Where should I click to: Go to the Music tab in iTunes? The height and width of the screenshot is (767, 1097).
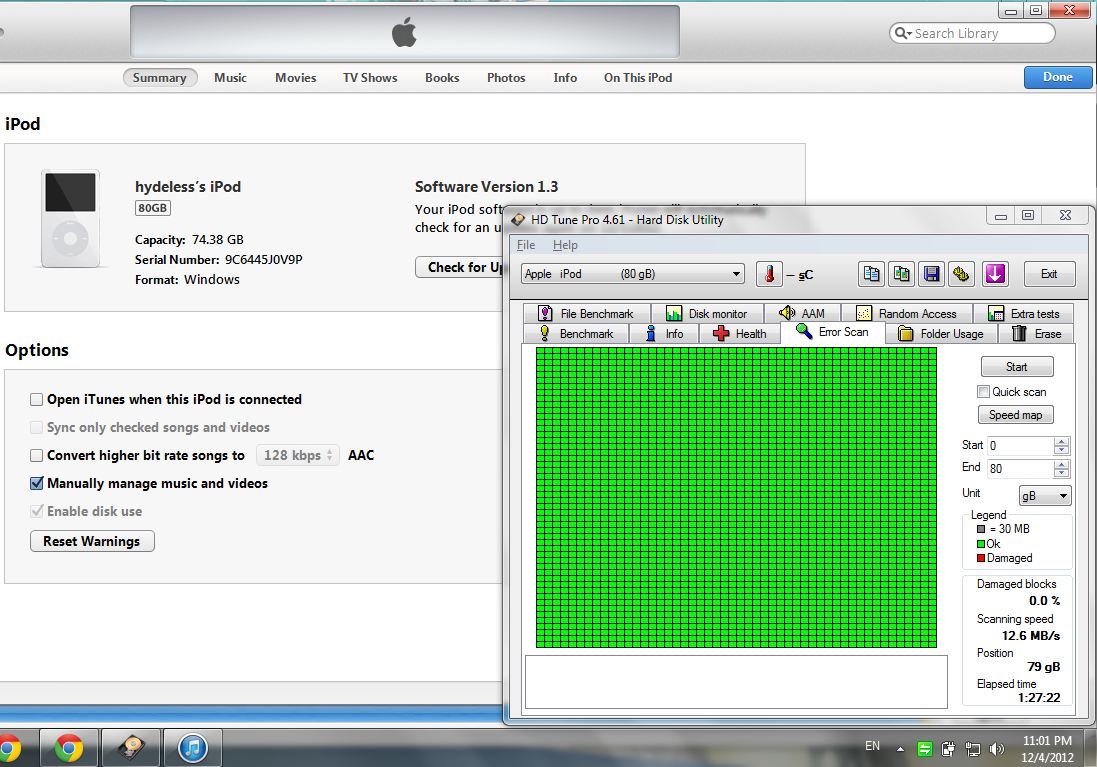(230, 78)
